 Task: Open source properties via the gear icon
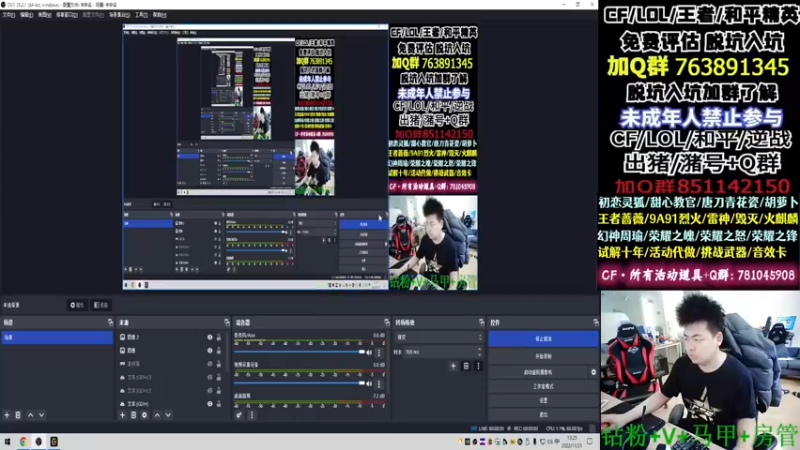(144, 415)
